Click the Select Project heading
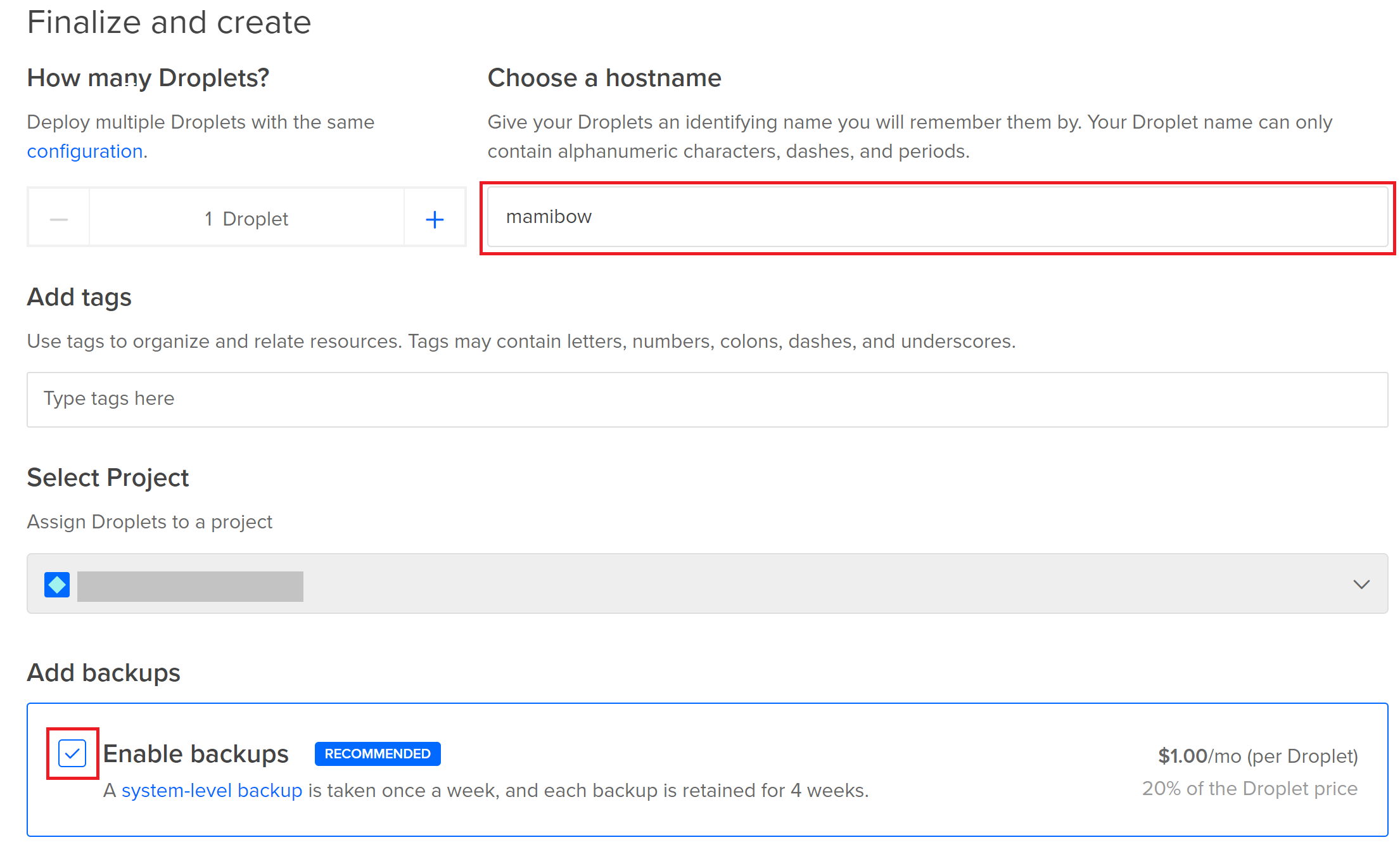 108,478
